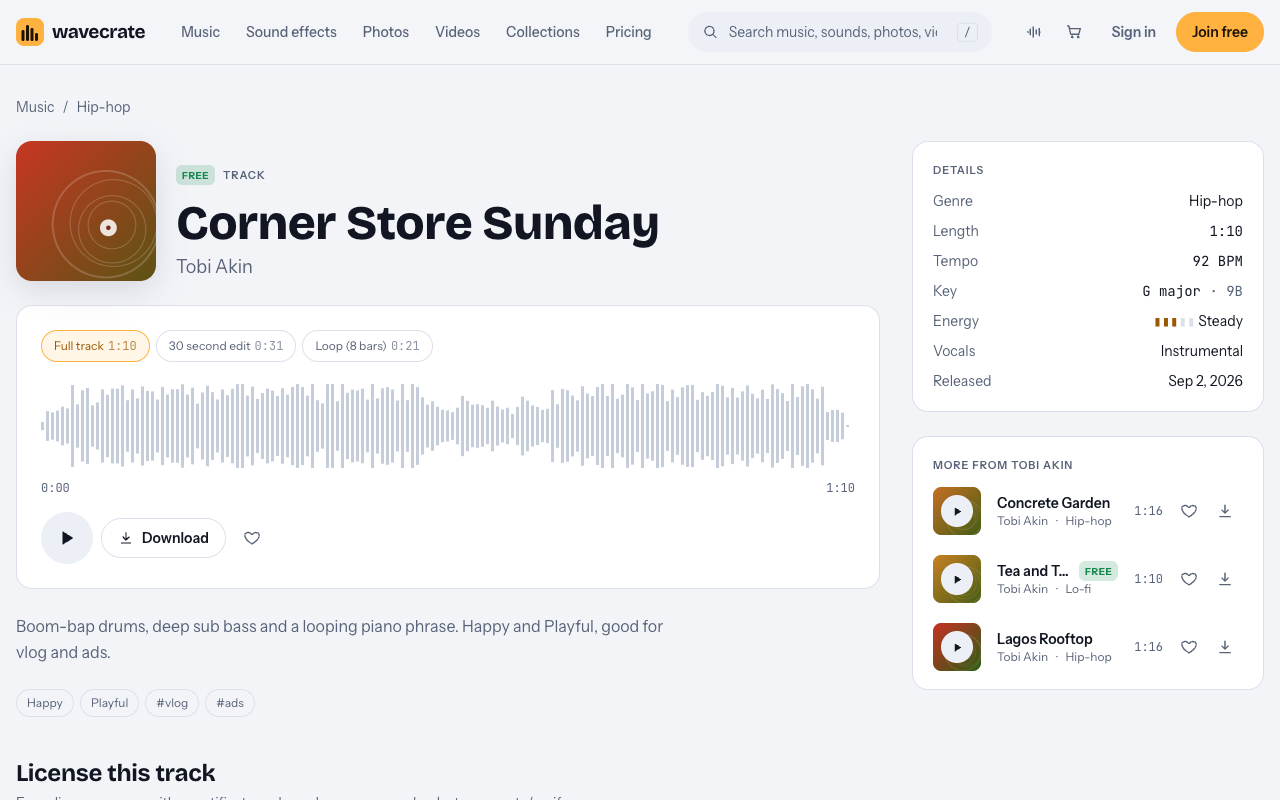Filter by the Playful tag
1280x800 pixels.
[x=110, y=703]
